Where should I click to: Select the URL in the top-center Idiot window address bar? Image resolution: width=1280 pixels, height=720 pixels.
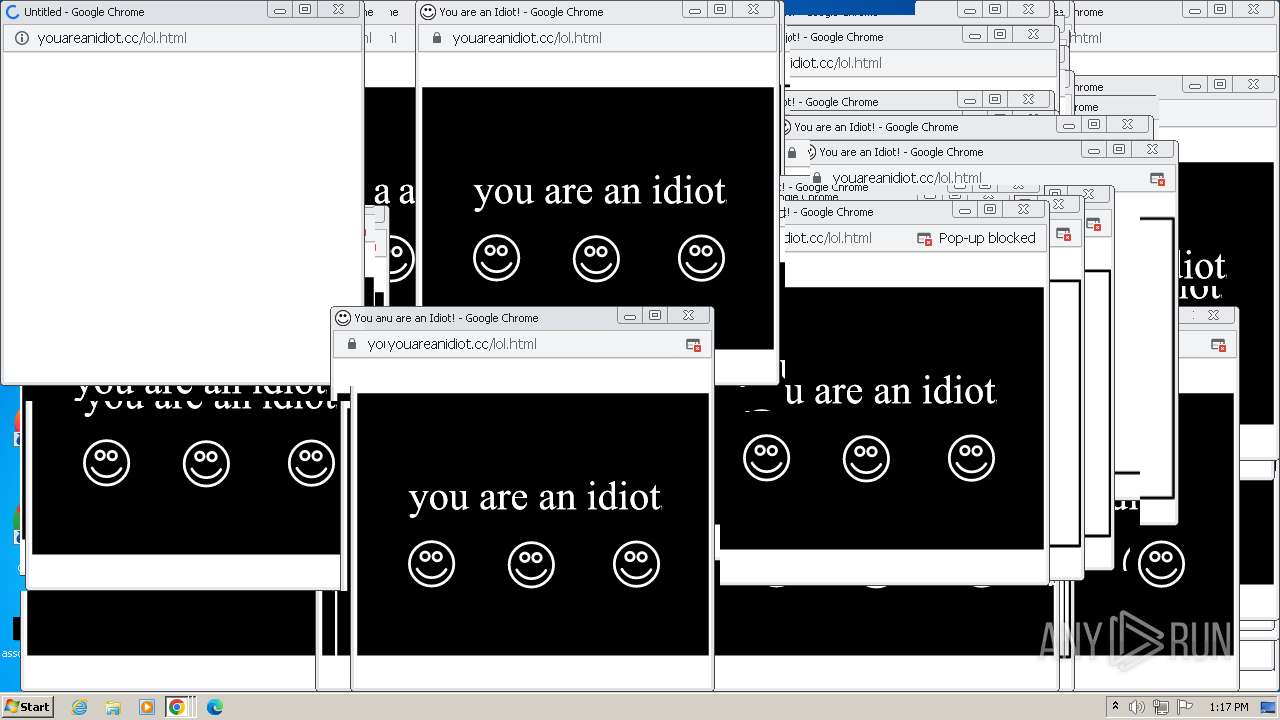point(527,38)
